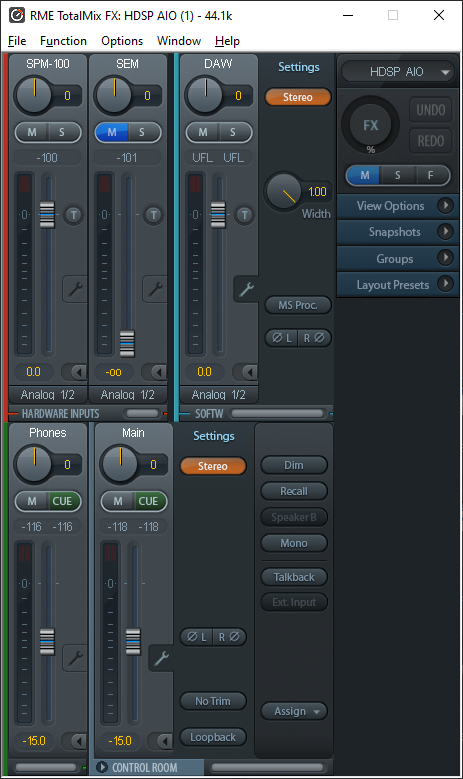The width and height of the screenshot is (463, 779).
Task: Mute the Main output
Action: tap(118, 501)
